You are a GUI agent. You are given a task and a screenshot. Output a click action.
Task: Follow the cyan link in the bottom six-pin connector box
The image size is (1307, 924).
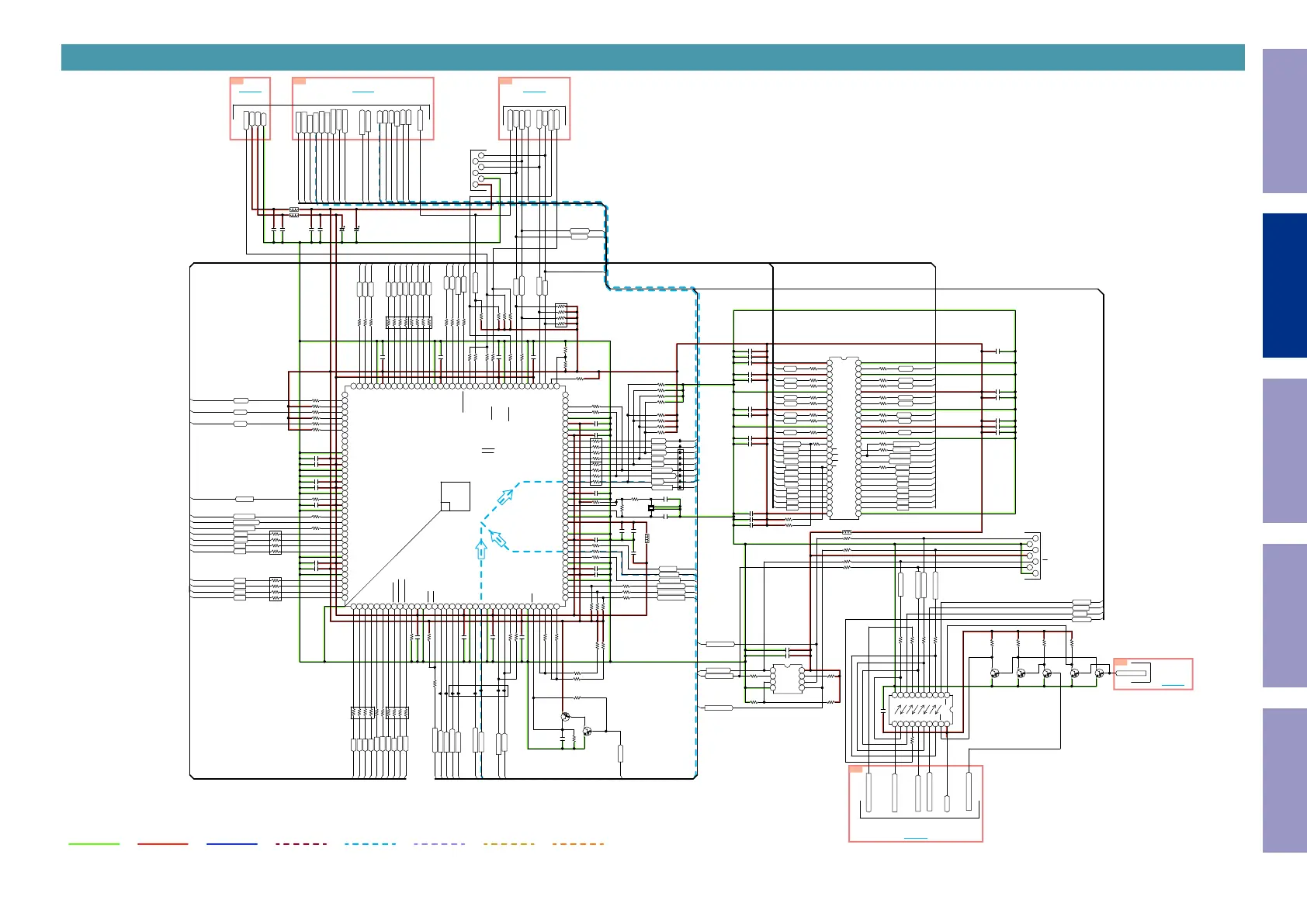916,838
